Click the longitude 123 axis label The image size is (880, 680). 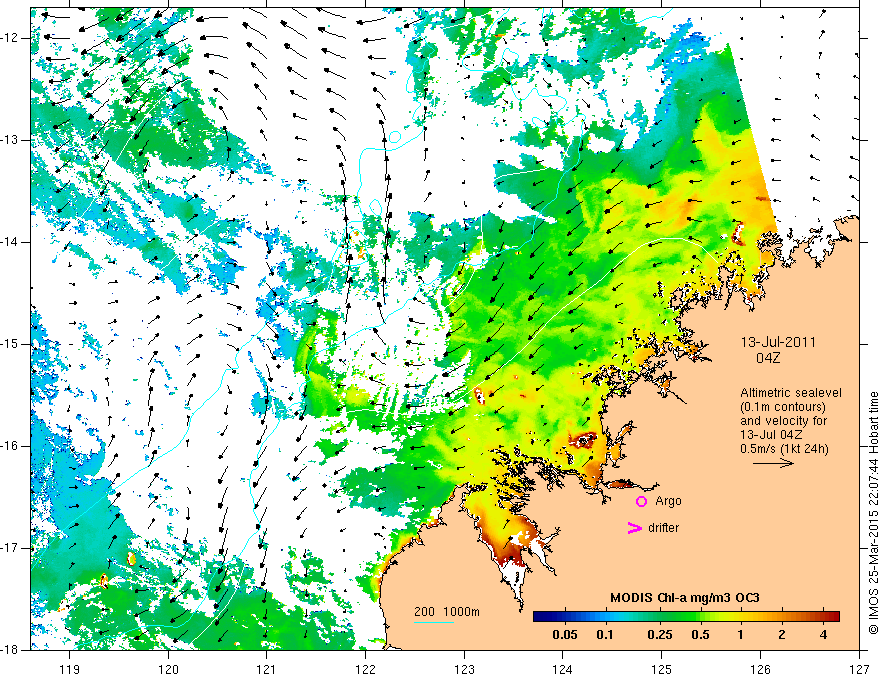click(x=464, y=669)
